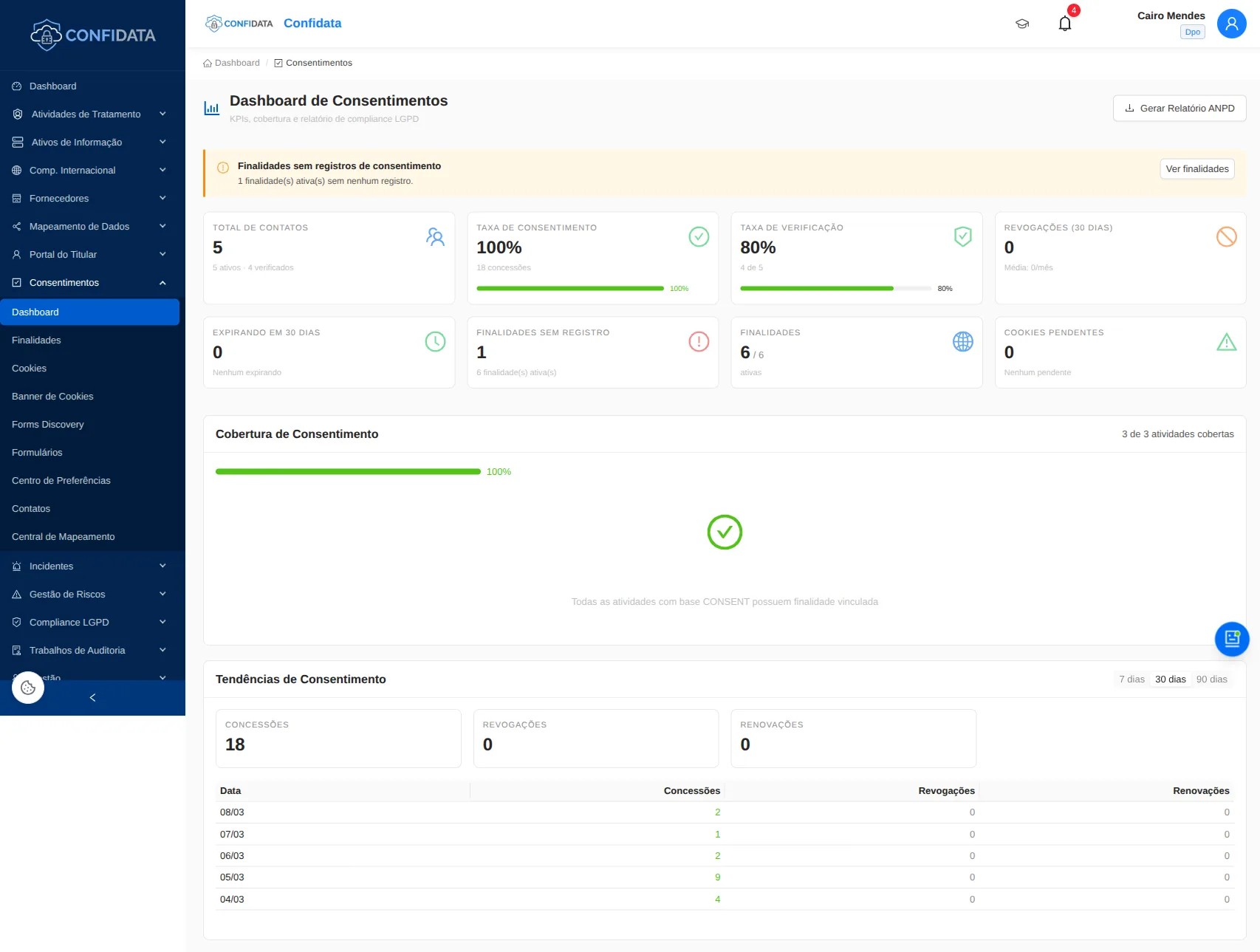The height and width of the screenshot is (952, 1260).
Task: Click the Confidata logo in sidebar
Action: [92, 35]
